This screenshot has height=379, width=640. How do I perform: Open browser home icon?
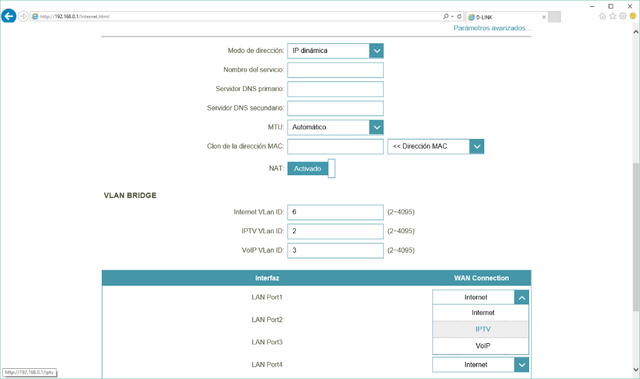tap(602, 16)
